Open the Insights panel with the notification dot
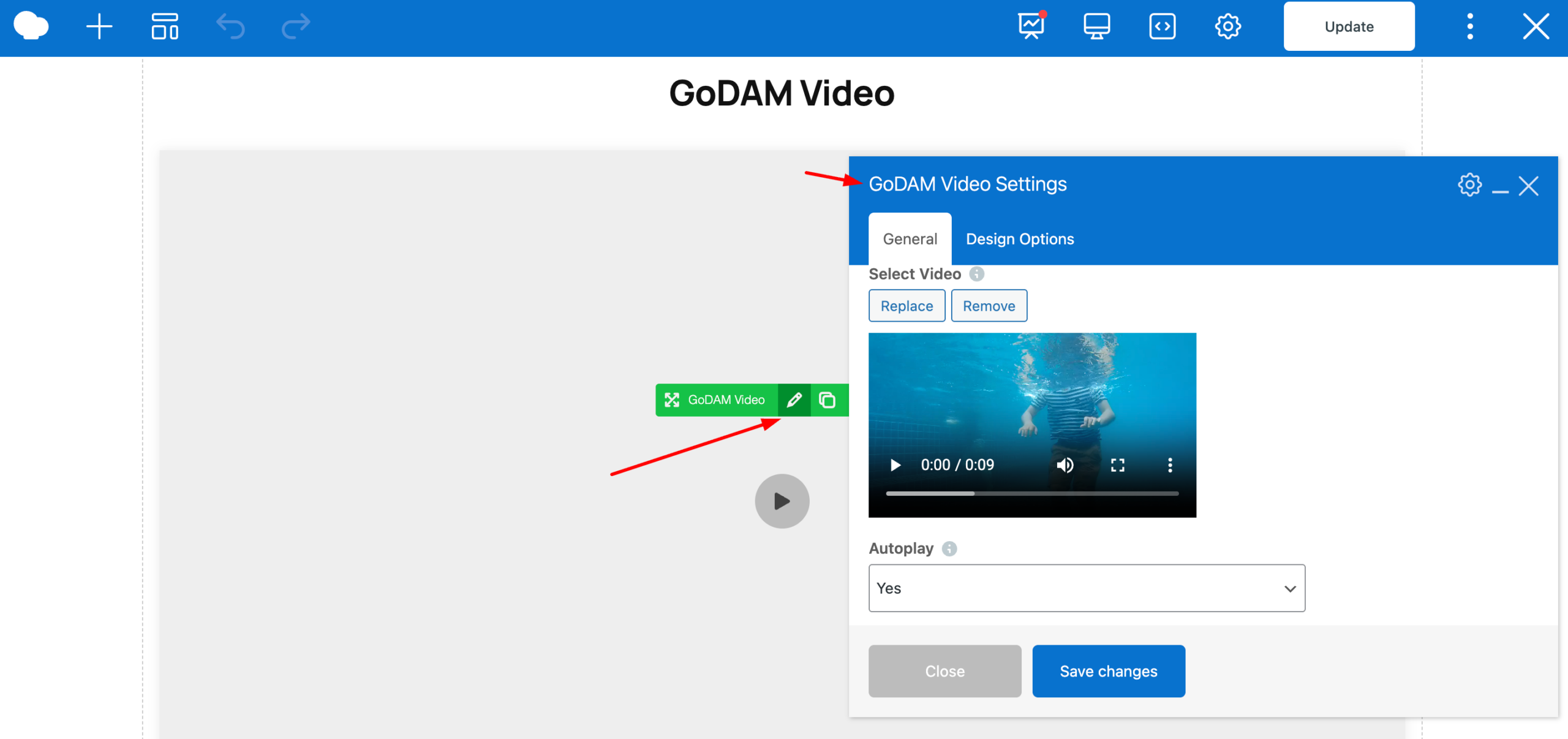 point(1030,26)
